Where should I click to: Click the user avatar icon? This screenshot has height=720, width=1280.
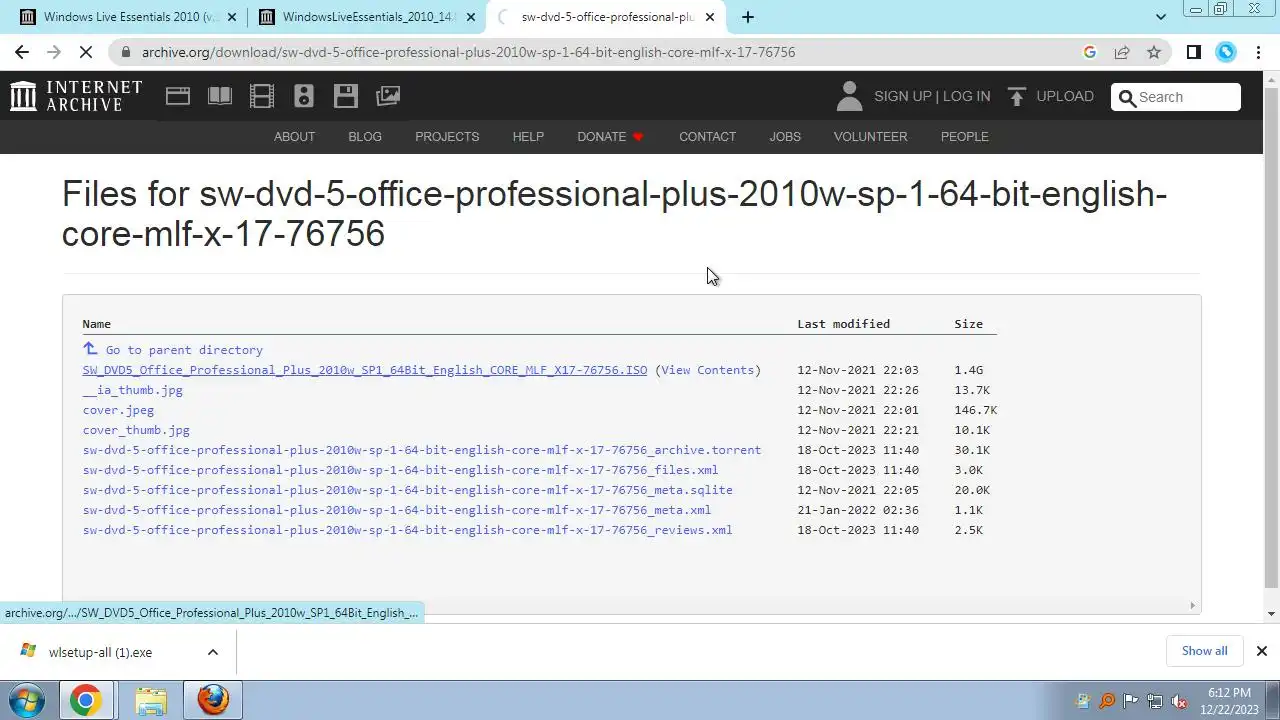tap(849, 96)
